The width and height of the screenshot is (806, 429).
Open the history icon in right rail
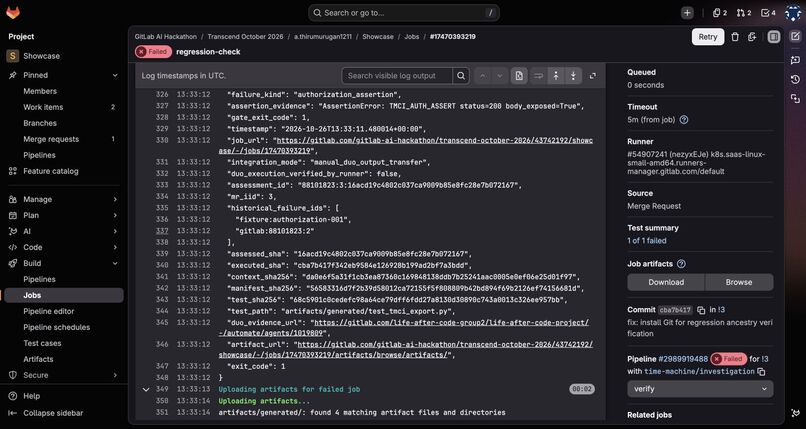click(795, 79)
